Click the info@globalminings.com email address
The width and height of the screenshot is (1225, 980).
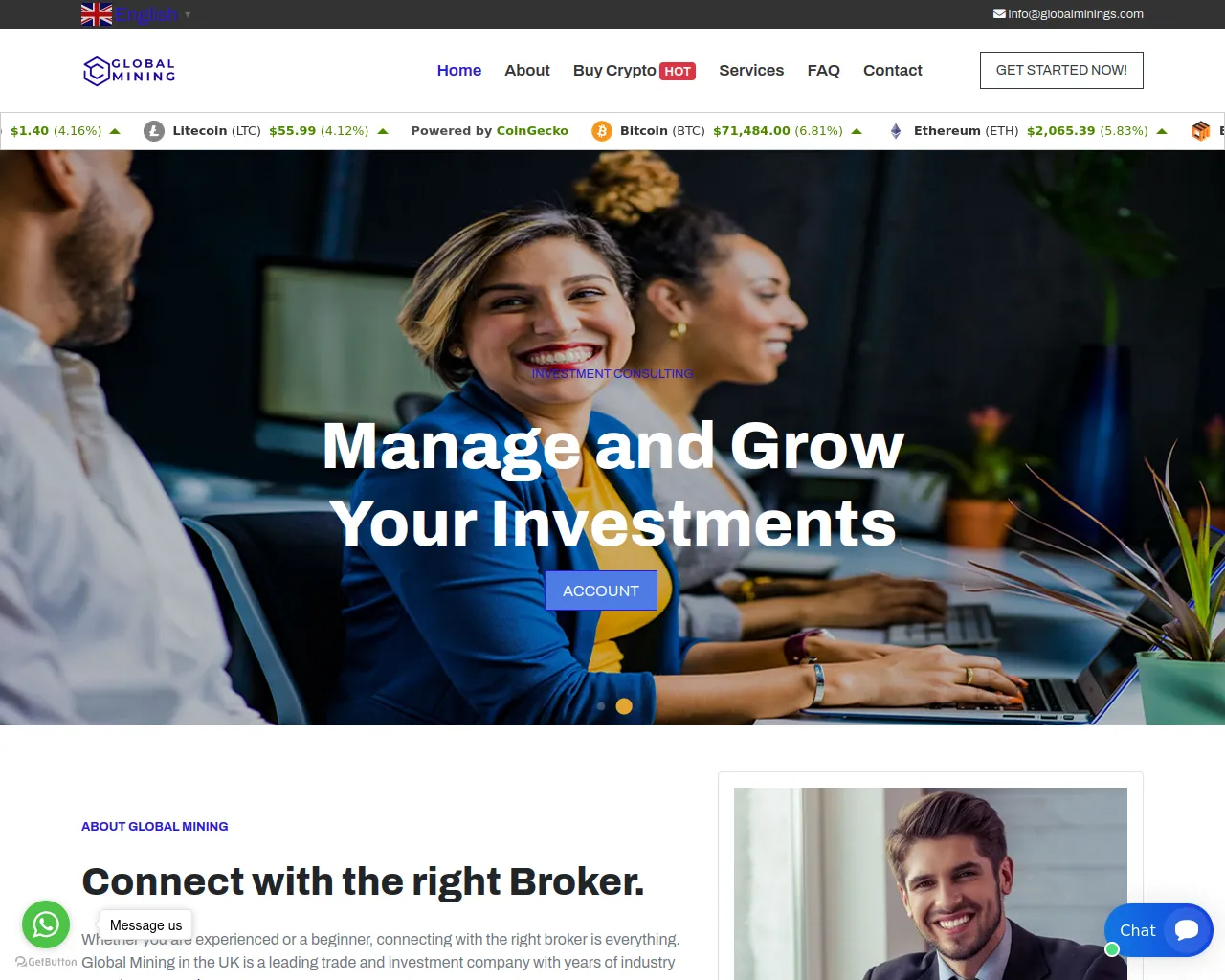point(1076,14)
